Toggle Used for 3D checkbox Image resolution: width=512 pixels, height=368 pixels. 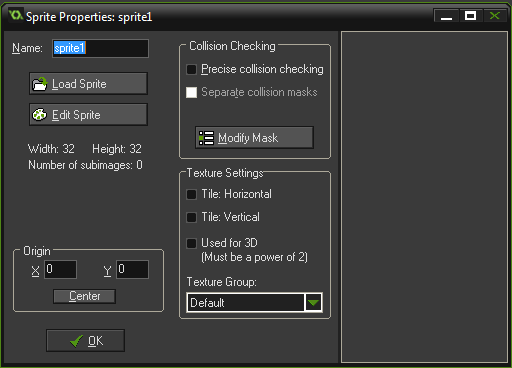(x=191, y=243)
